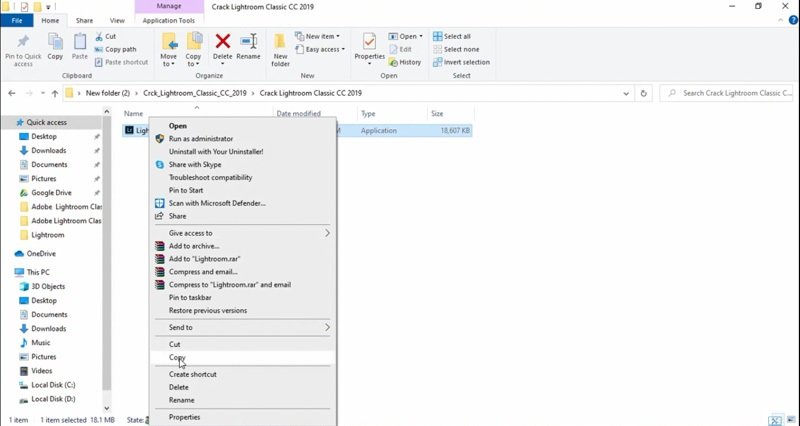
Task: Open Google Drive in navigation pane
Action: pos(51,193)
